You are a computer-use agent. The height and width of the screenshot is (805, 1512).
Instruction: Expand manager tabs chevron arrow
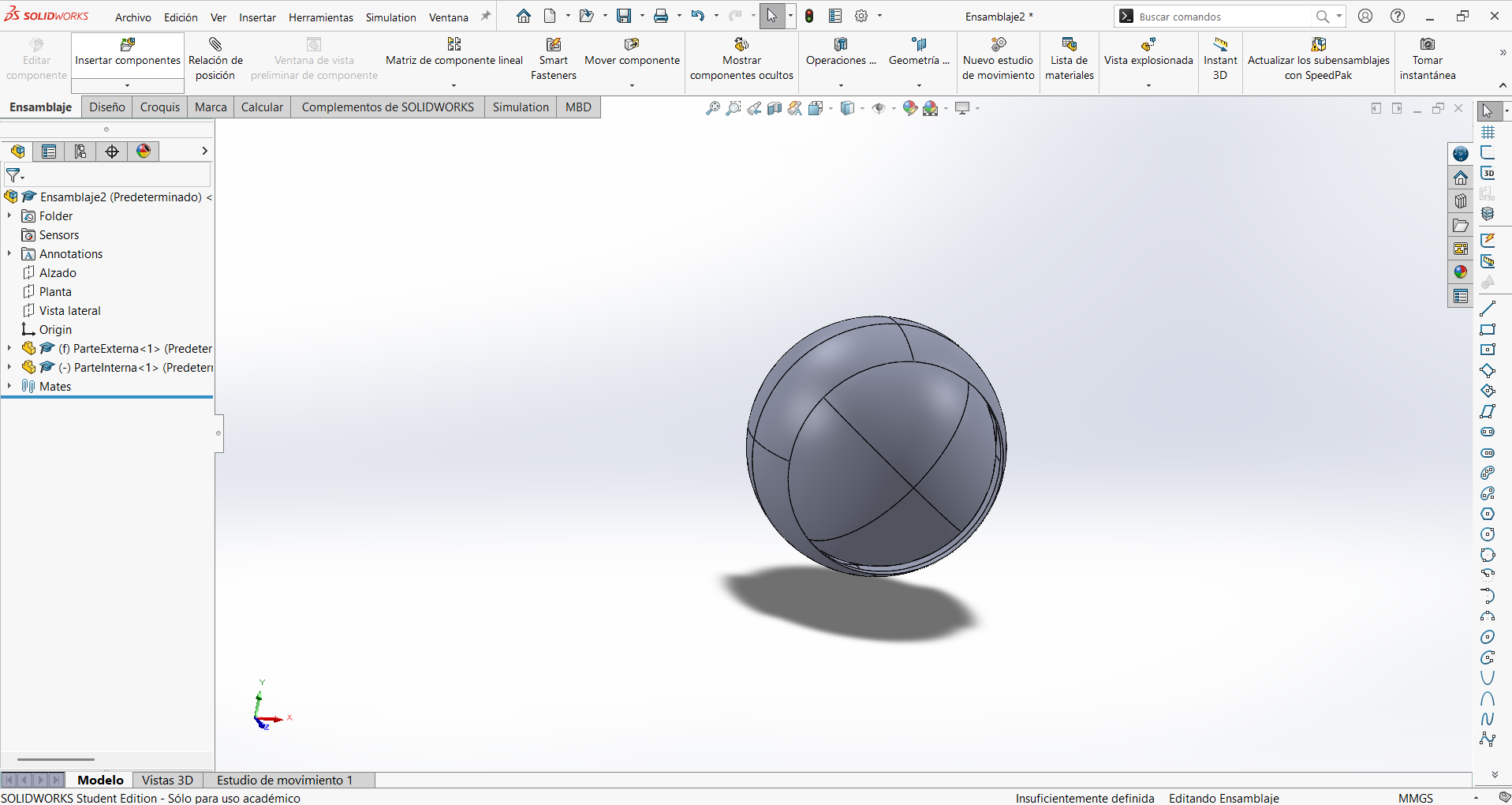pos(204,151)
